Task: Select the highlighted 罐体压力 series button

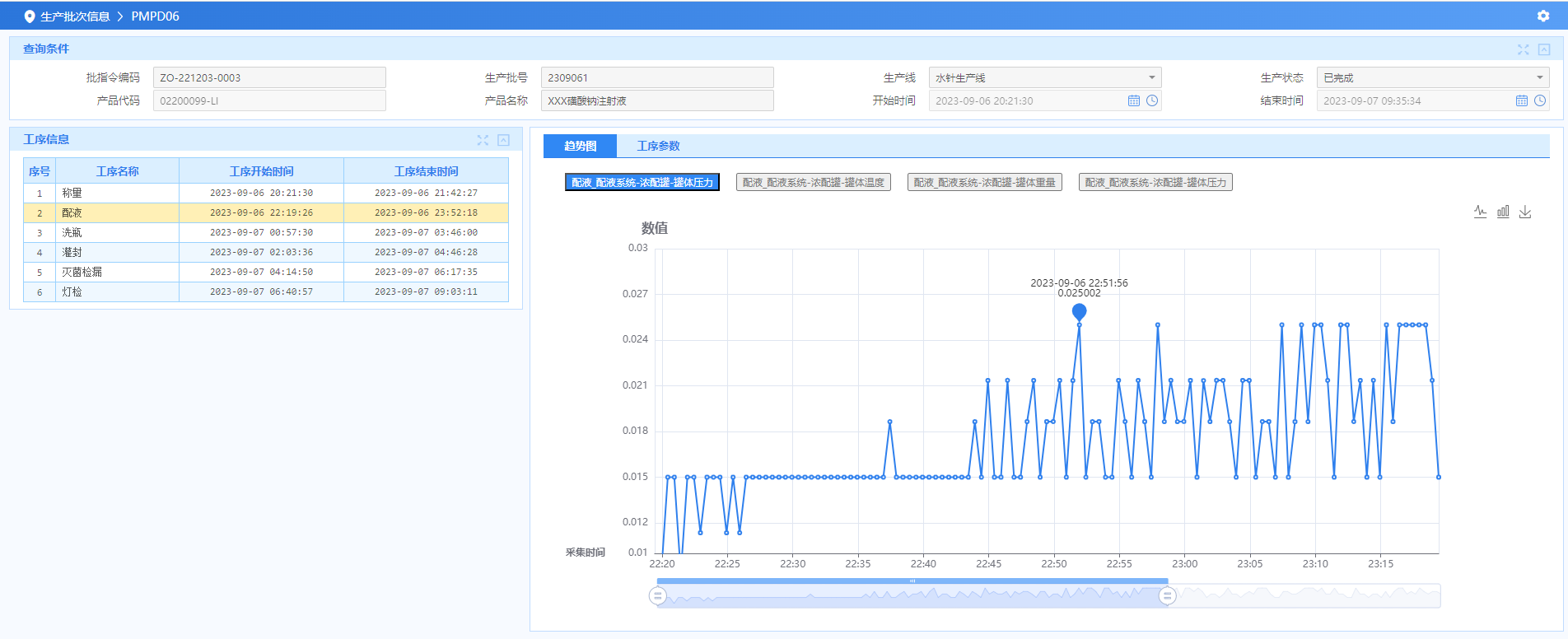Action: tap(642, 182)
